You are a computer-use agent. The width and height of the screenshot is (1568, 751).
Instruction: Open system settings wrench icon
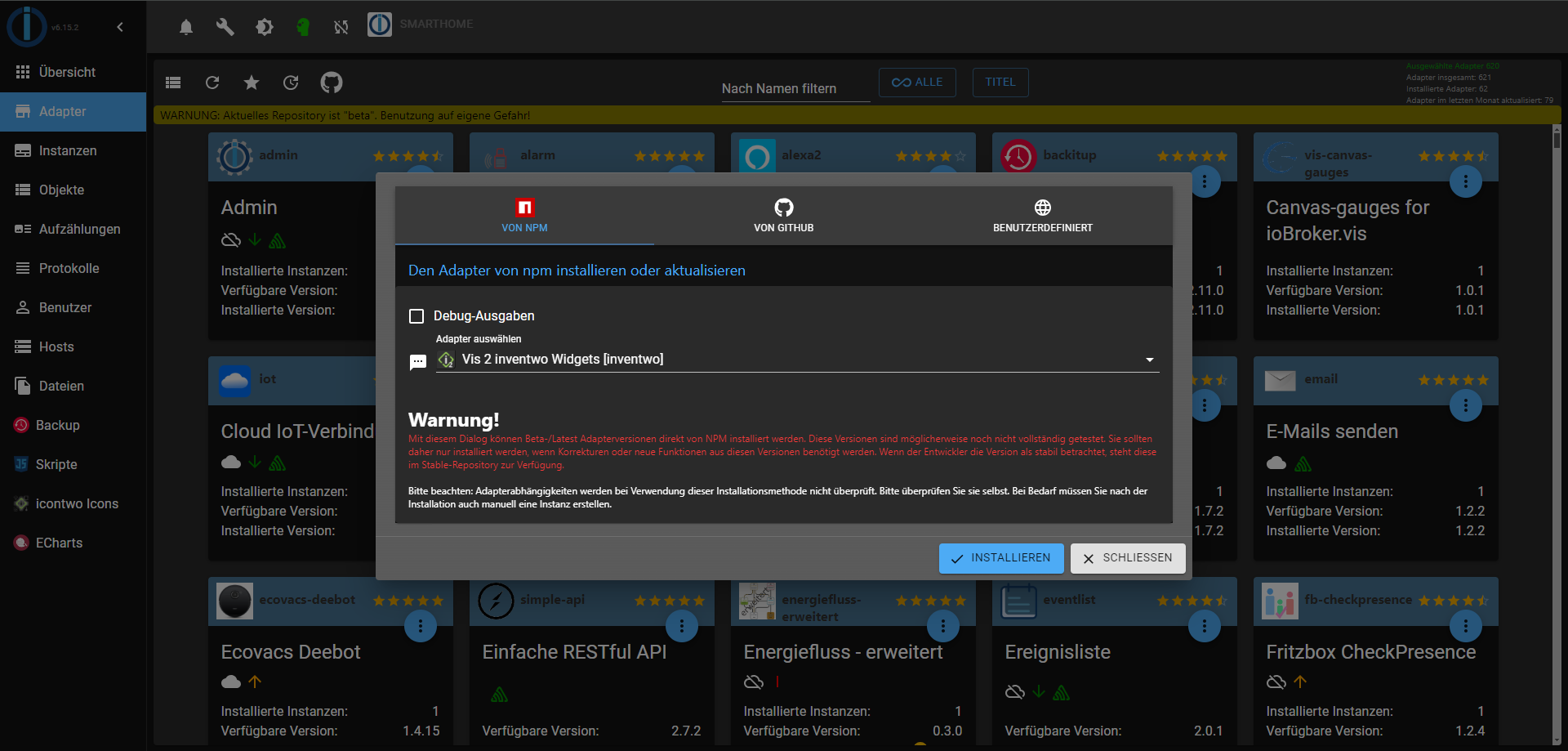225,27
